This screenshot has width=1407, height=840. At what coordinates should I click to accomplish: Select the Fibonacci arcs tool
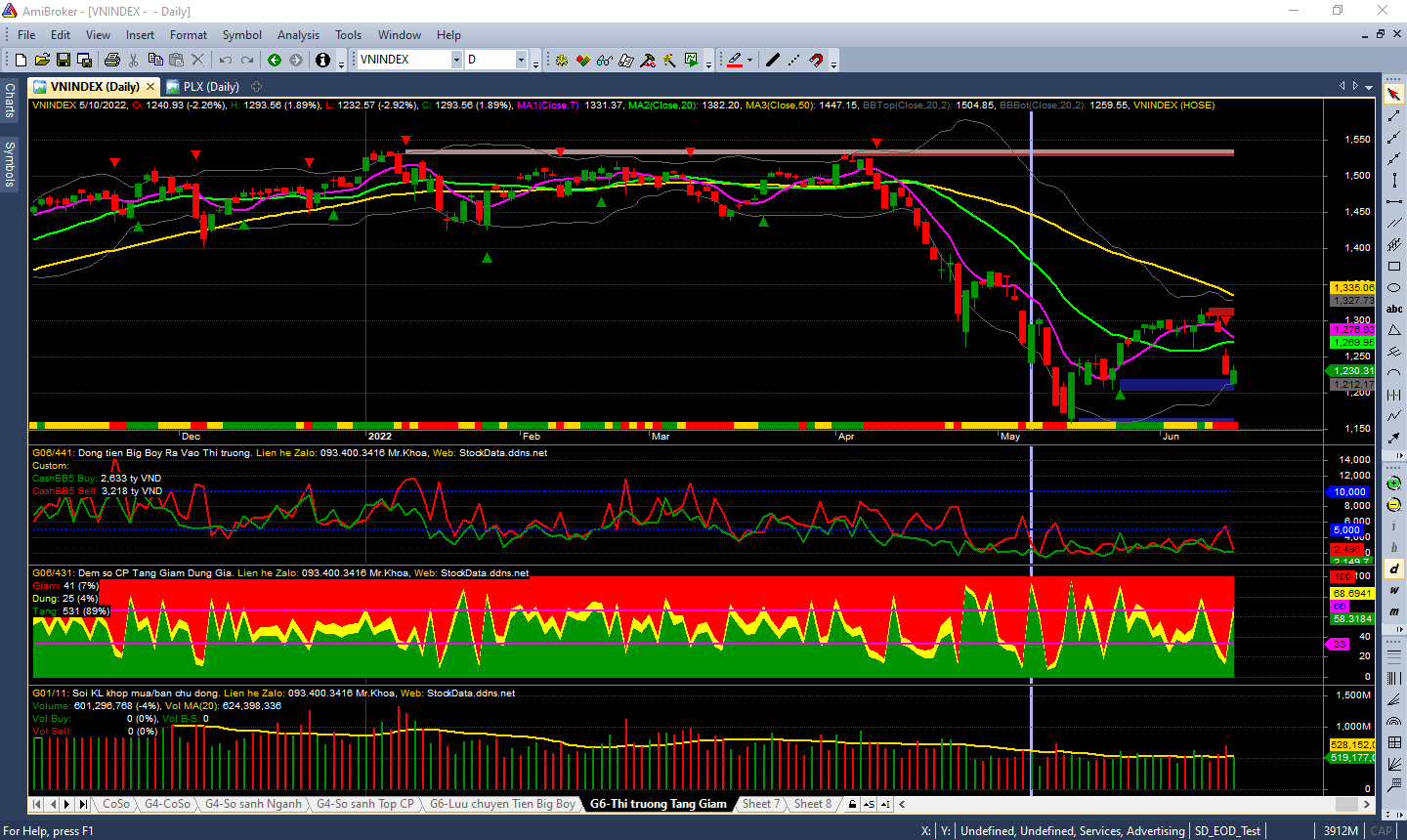coord(1394,722)
